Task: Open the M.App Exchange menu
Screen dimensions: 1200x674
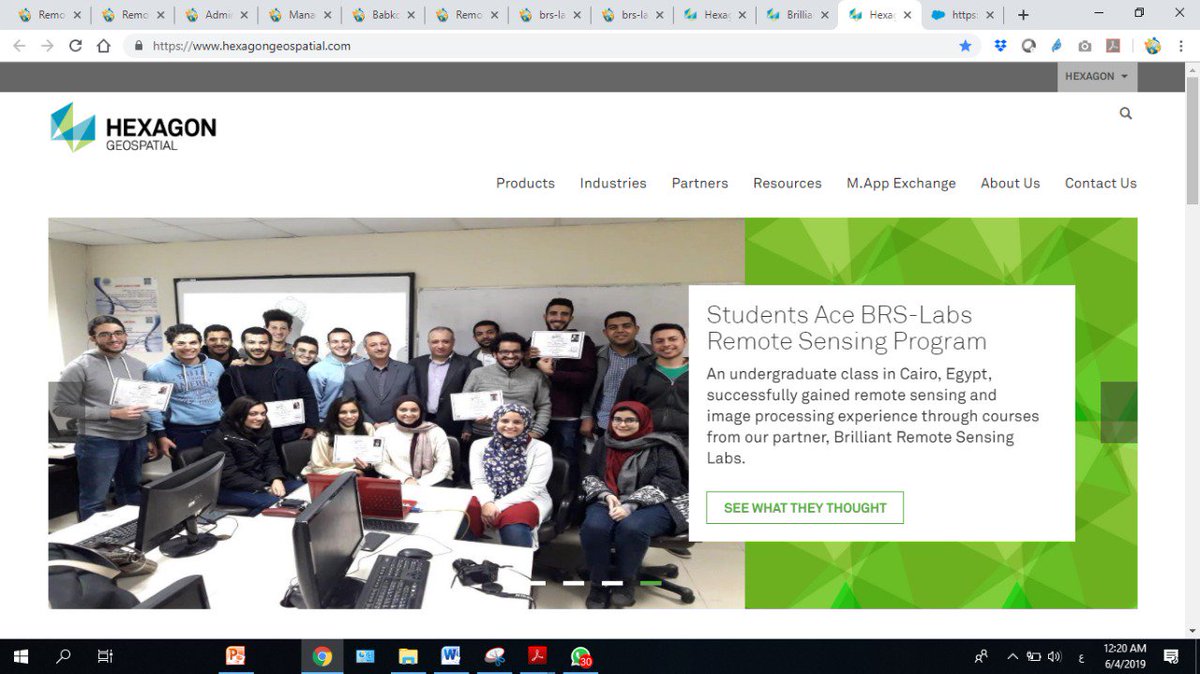Action: 901,183
